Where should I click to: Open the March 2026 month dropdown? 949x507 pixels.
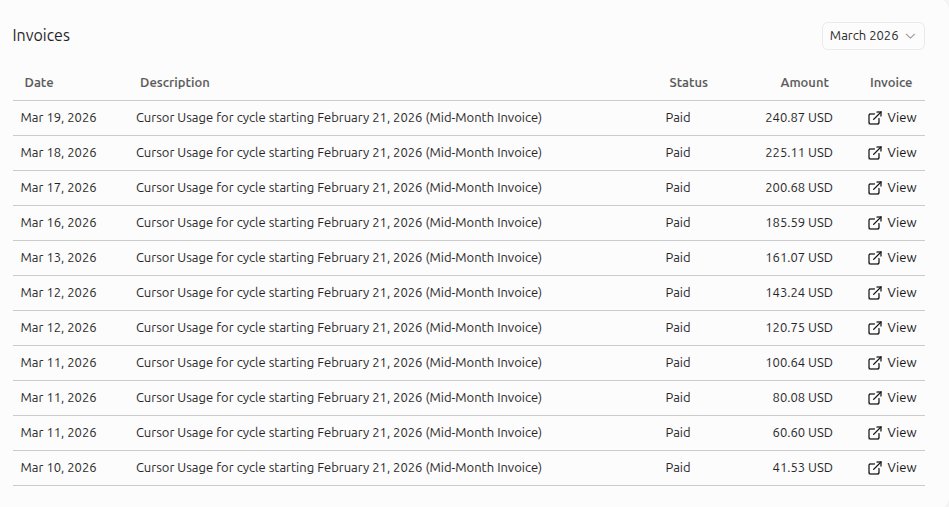point(873,36)
